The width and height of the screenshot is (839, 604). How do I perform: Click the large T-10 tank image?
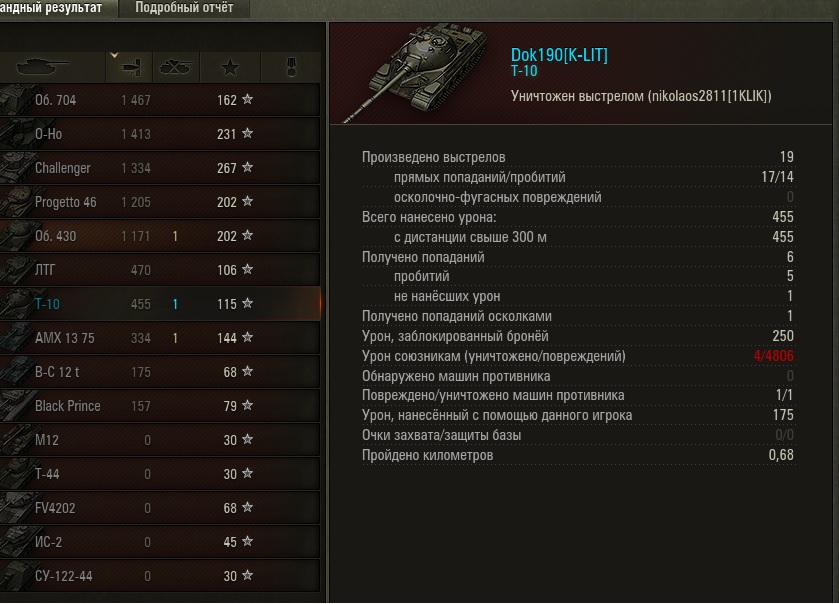coord(415,72)
